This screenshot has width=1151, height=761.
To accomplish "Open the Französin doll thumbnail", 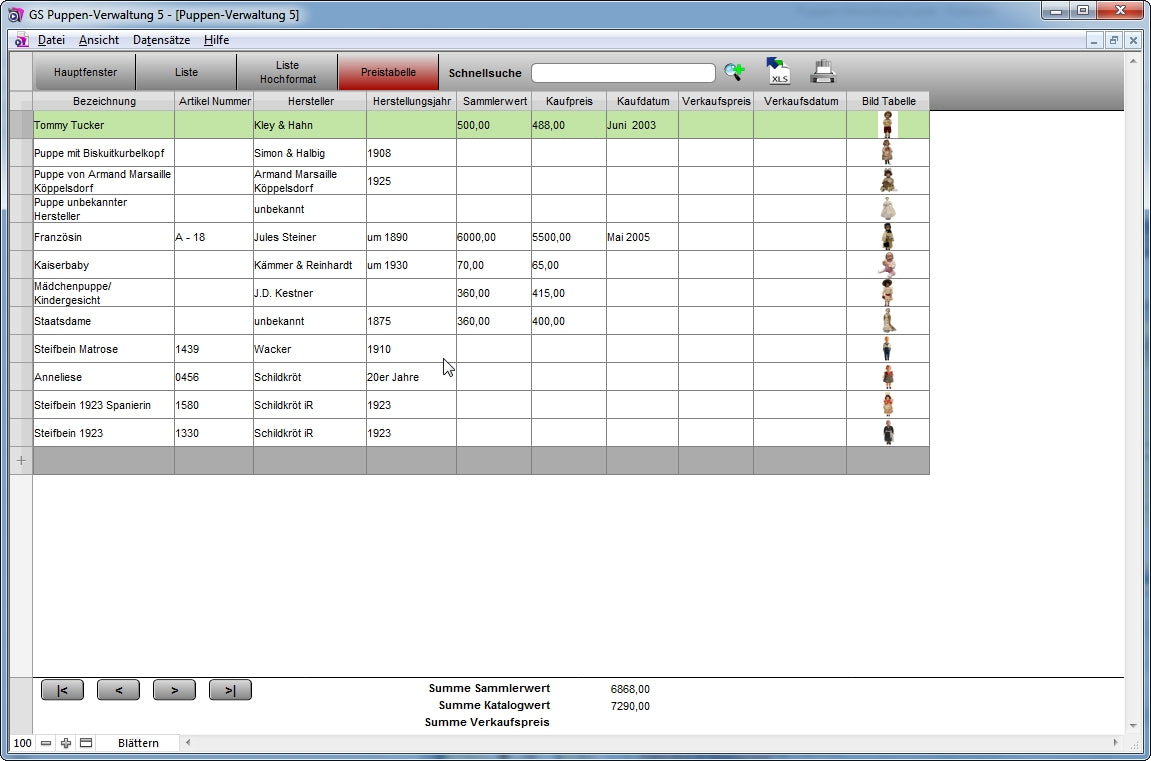I will (887, 237).
